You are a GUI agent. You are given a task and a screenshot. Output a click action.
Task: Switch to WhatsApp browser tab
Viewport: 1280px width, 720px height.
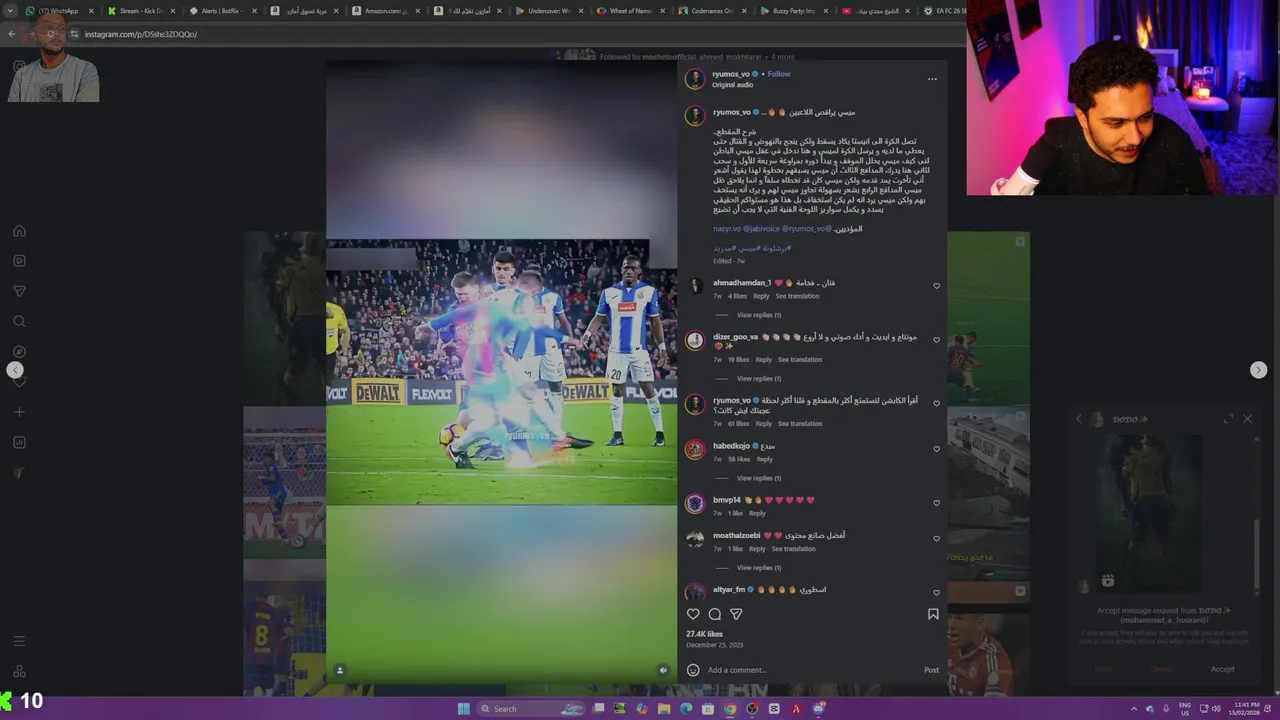[58, 11]
